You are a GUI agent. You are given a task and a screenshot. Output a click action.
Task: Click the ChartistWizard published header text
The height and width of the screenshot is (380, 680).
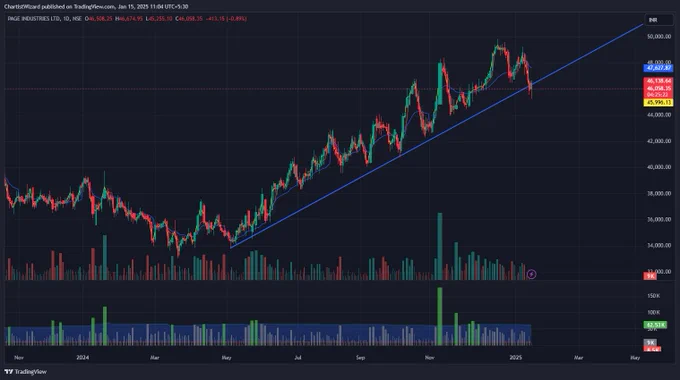click(x=96, y=7)
